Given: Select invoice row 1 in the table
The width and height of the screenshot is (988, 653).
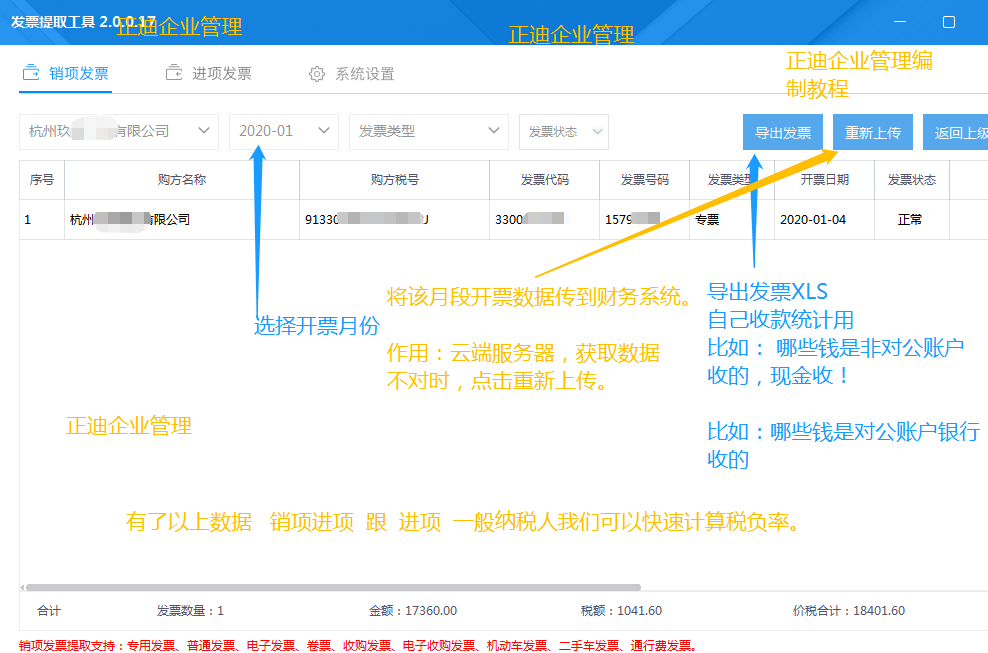Looking at the screenshot, I should (400, 219).
